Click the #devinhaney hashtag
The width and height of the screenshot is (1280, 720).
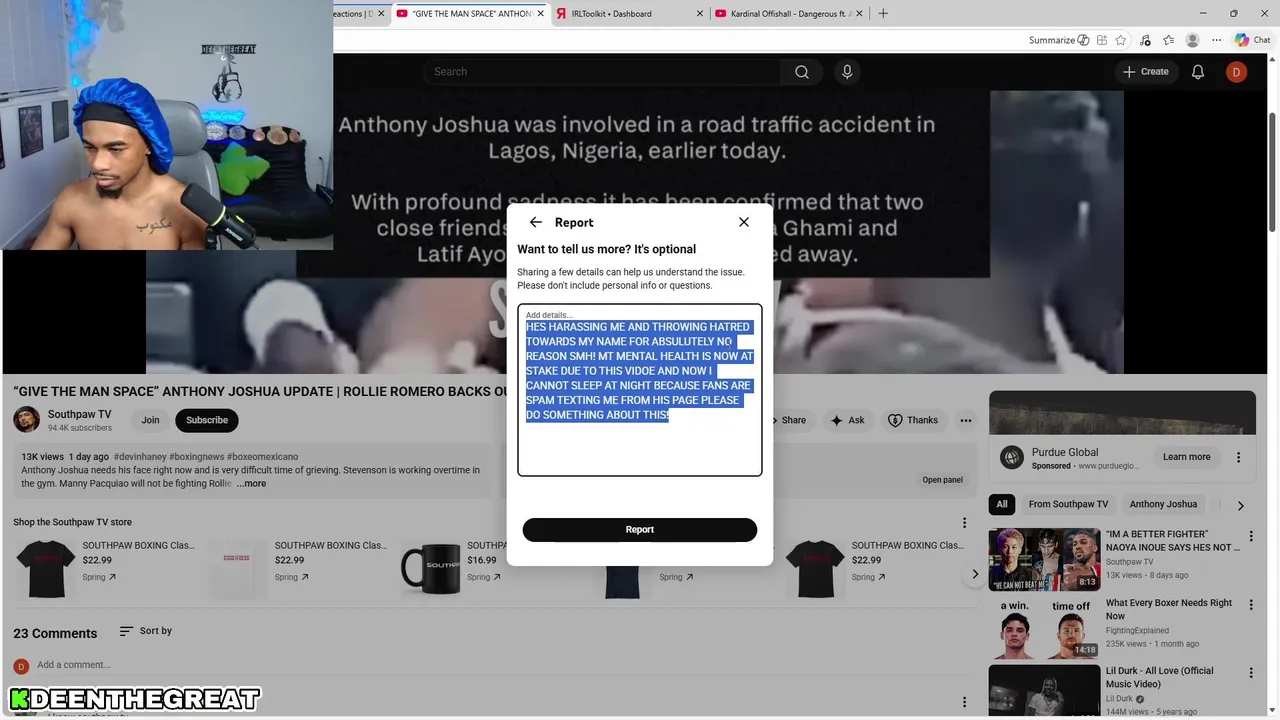140,456
